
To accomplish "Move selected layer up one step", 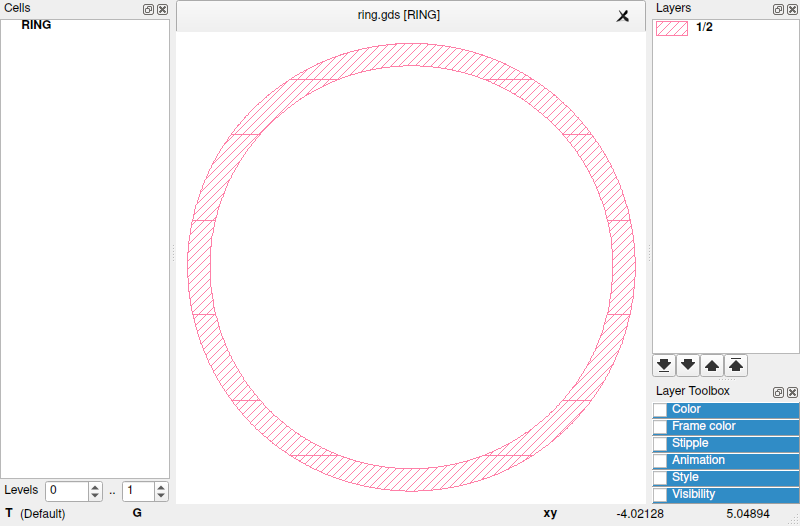I will click(x=712, y=365).
